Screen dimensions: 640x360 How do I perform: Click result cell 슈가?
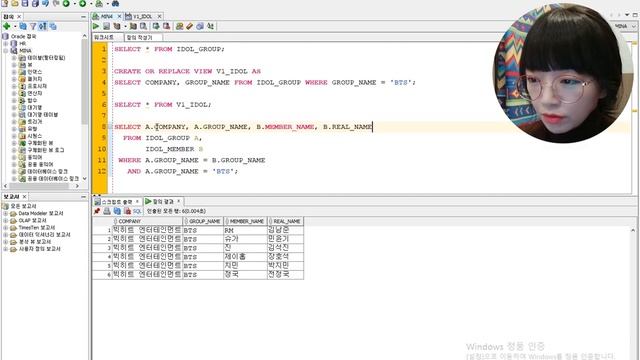245,239
